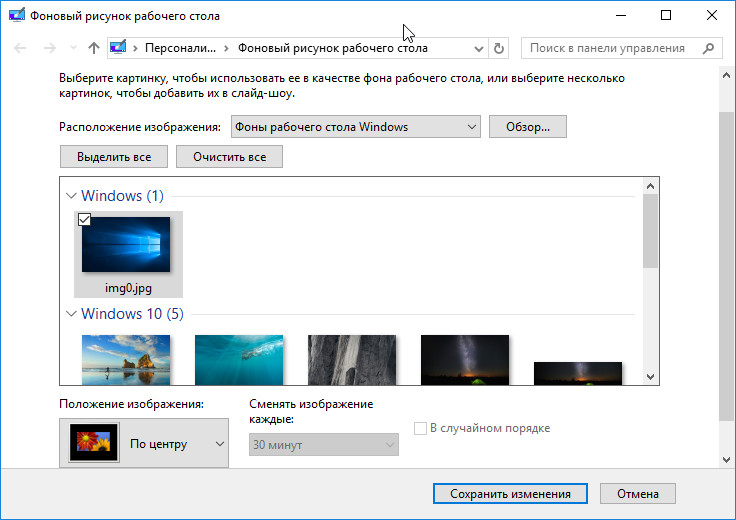
Task: Open address bar history dropdown
Action: tap(479, 48)
